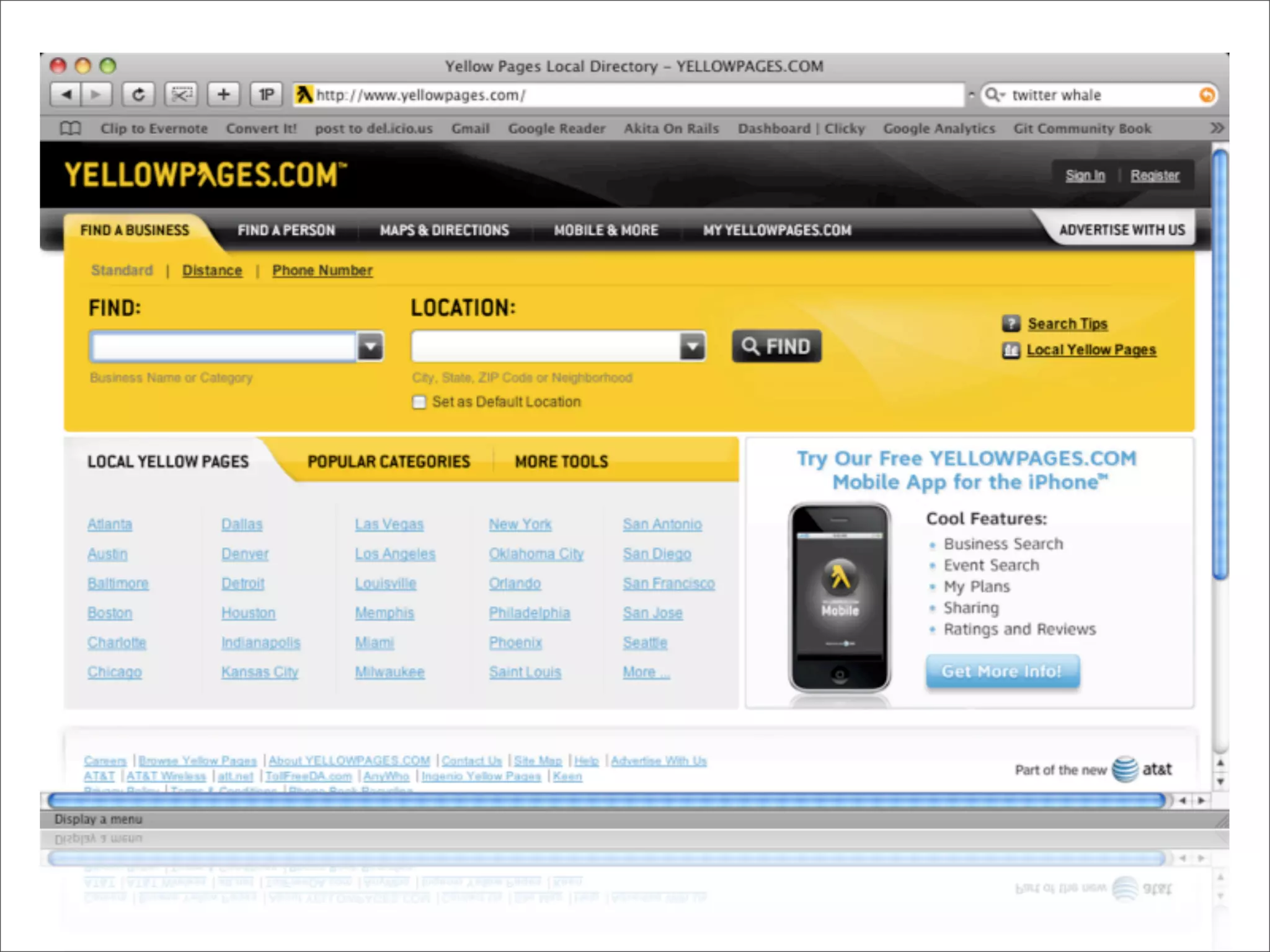The image size is (1270, 952).
Task: Click into the FIND business name field
Action: tap(223, 346)
